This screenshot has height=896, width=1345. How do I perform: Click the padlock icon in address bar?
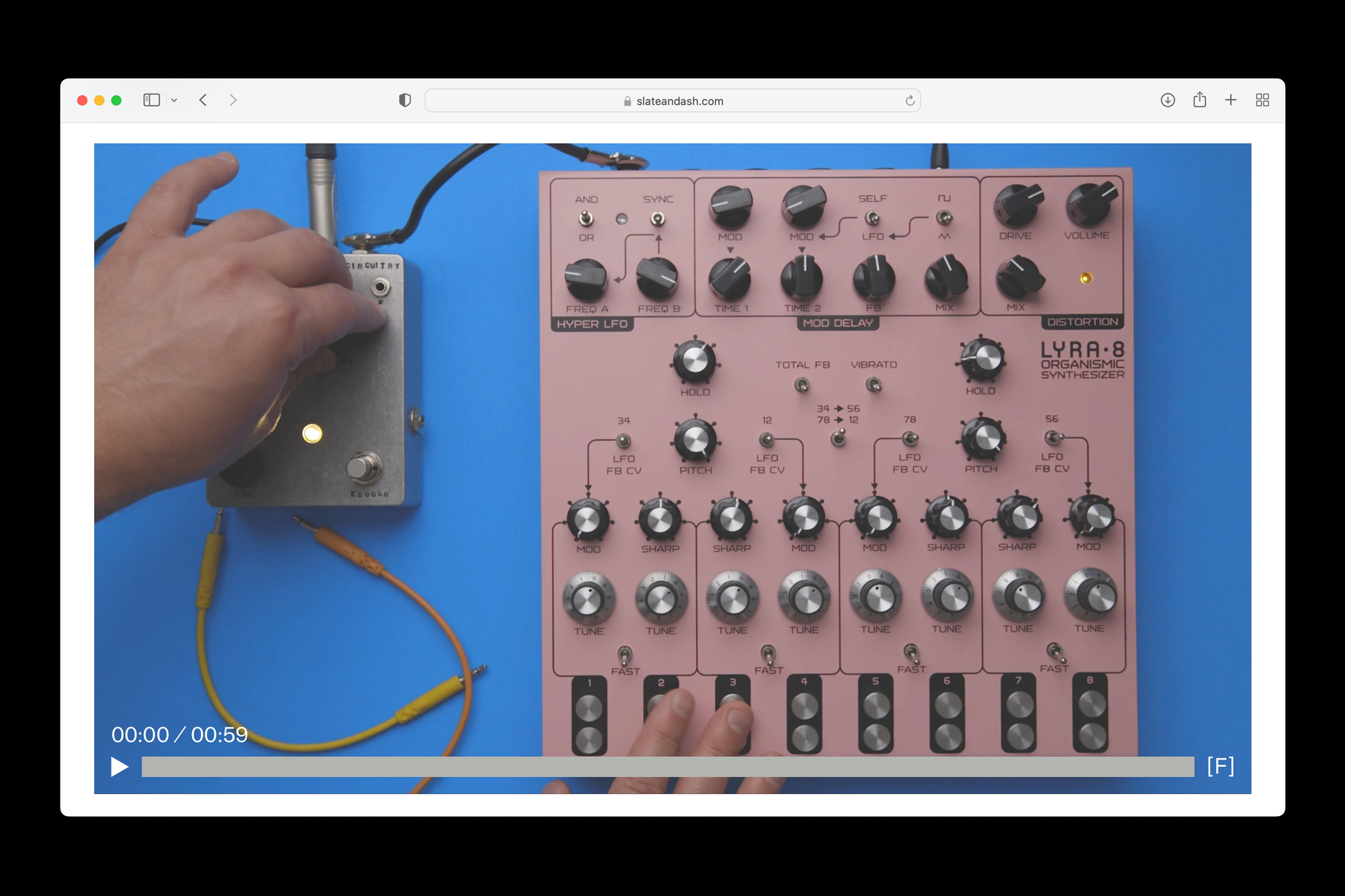click(627, 101)
